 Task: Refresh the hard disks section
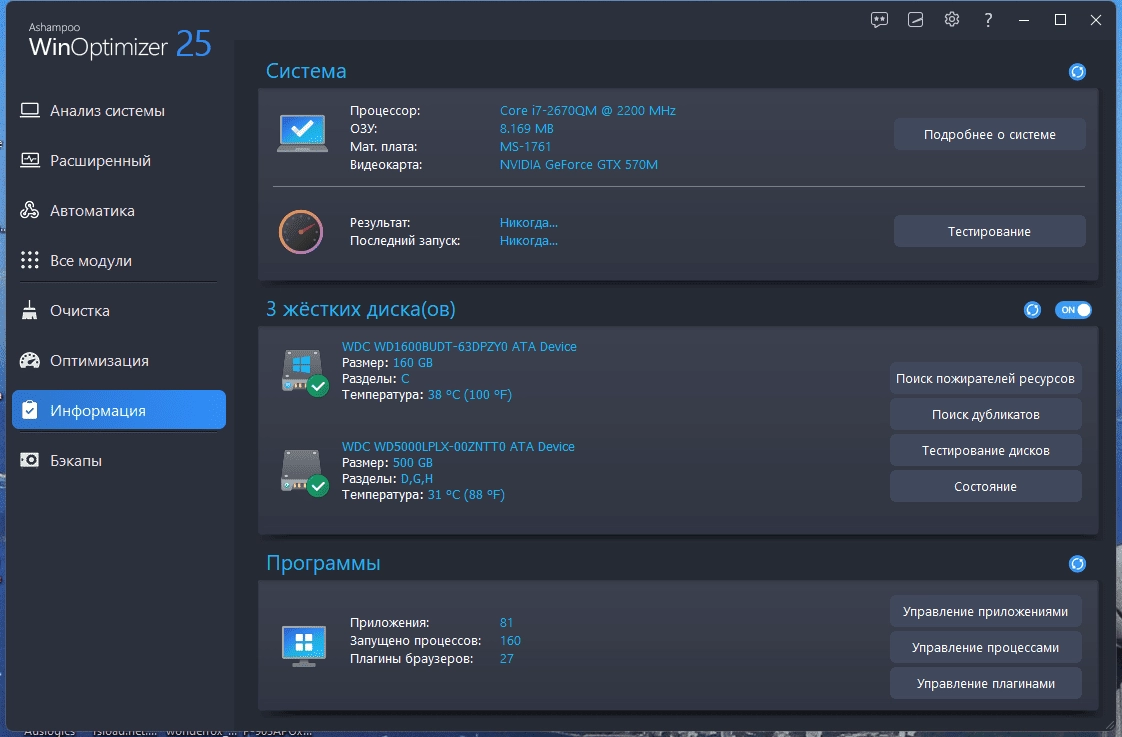click(1032, 310)
